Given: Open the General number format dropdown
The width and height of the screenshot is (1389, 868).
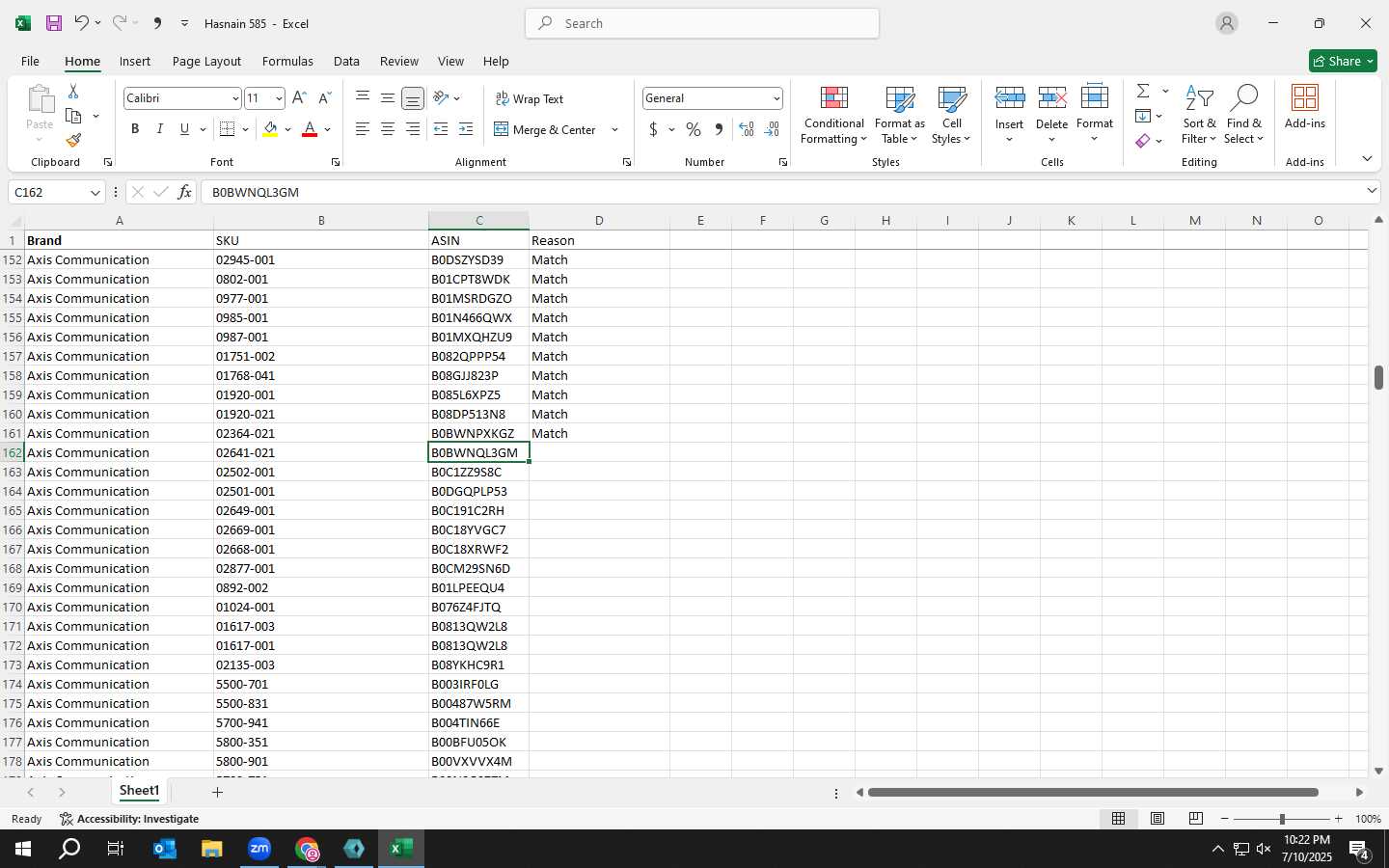Looking at the screenshot, I should [776, 98].
